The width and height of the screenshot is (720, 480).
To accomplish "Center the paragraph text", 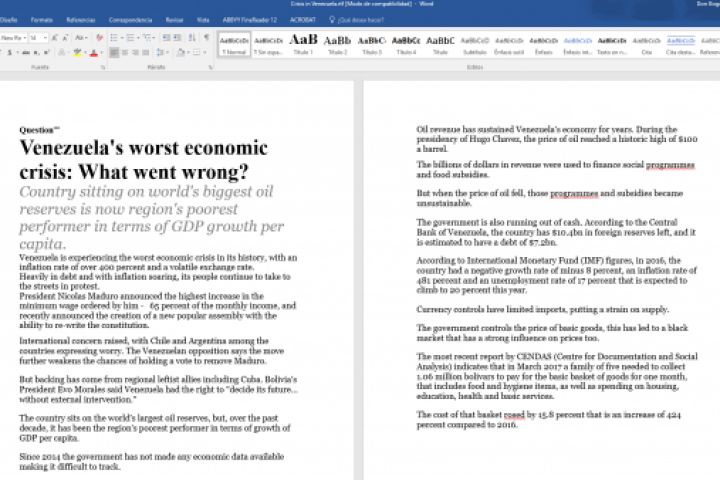I will (x=125, y=53).
